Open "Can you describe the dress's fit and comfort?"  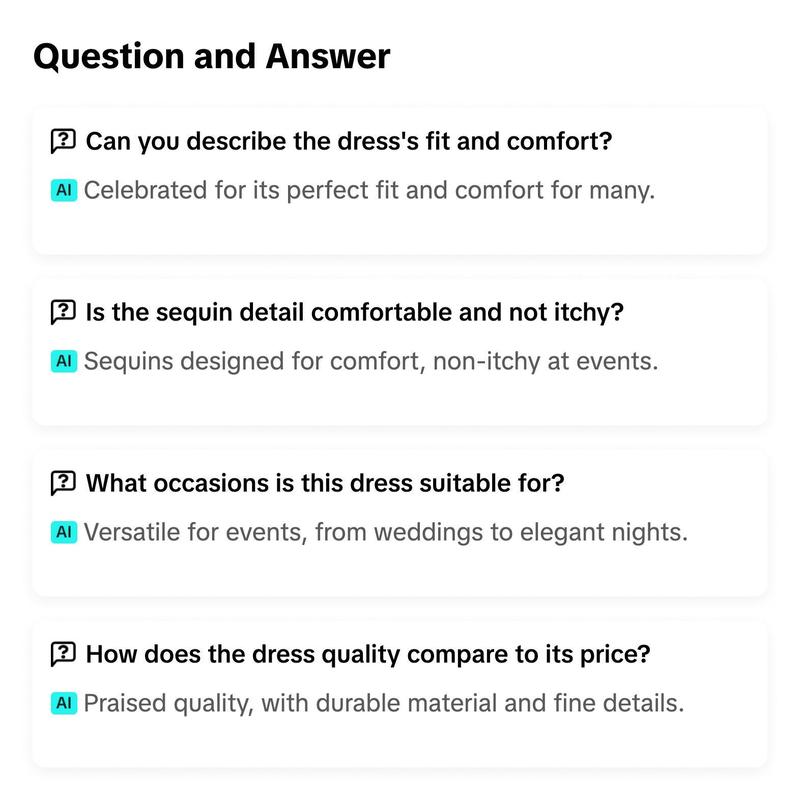point(348,141)
